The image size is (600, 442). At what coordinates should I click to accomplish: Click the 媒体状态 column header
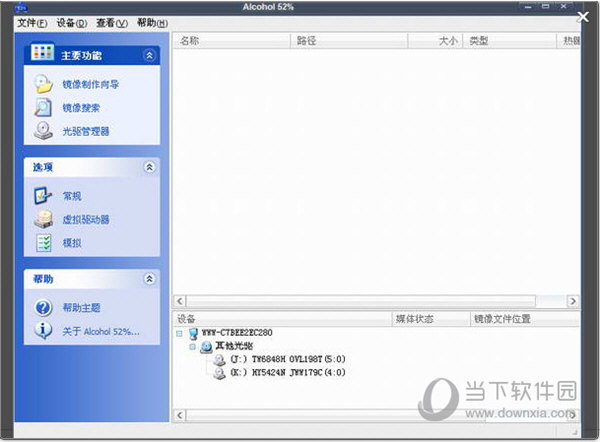pos(431,319)
